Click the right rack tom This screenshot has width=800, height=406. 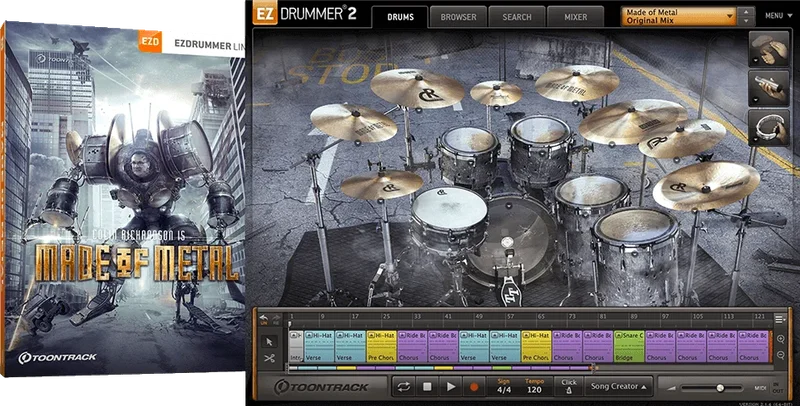[540, 150]
